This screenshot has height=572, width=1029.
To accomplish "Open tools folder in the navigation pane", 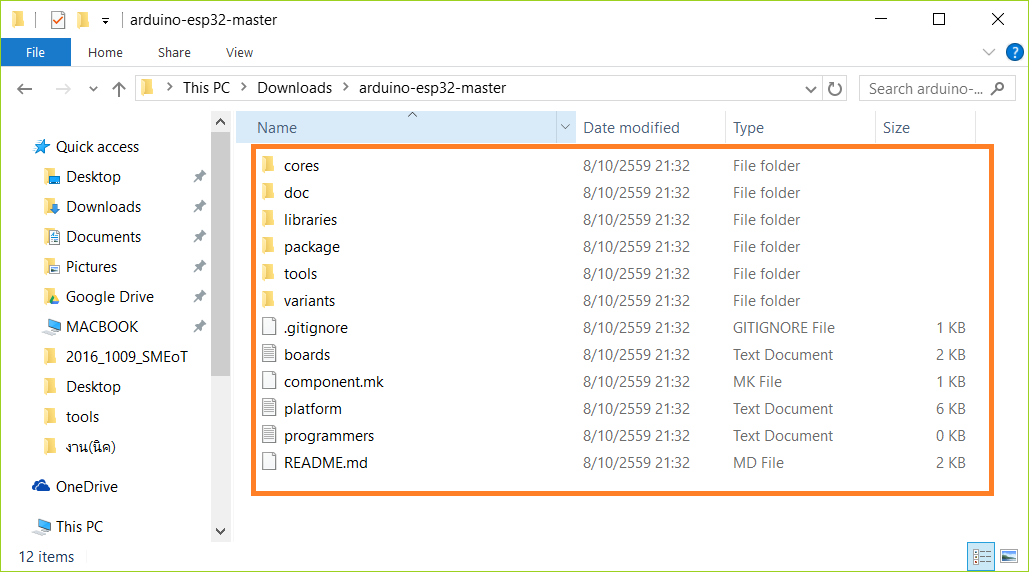I will (82, 417).
